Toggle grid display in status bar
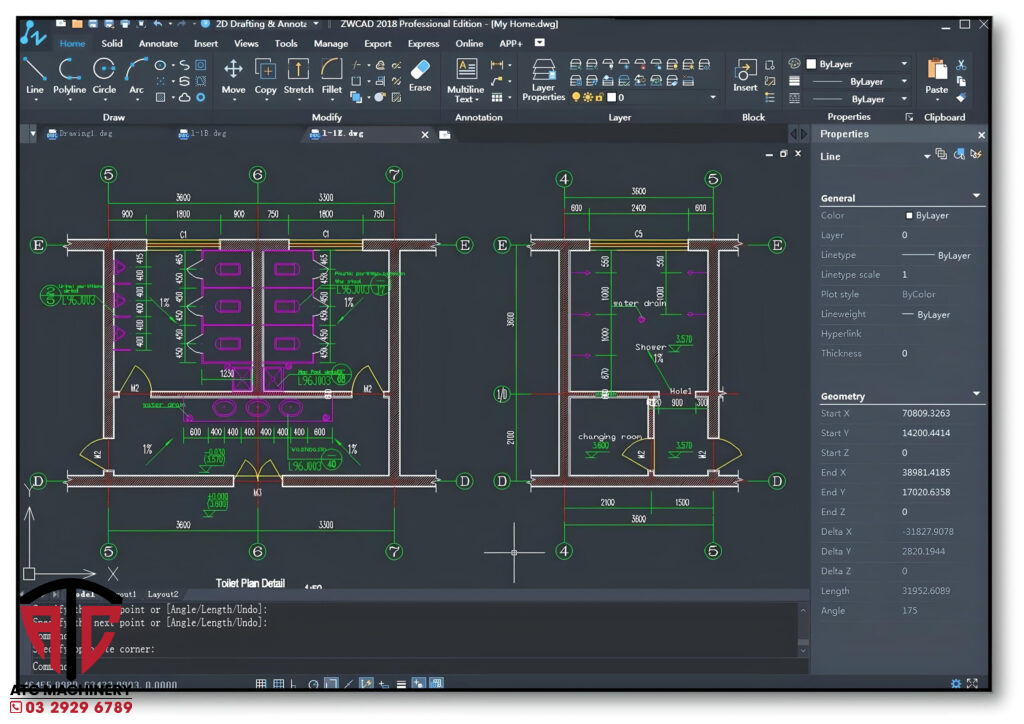 [x=278, y=684]
